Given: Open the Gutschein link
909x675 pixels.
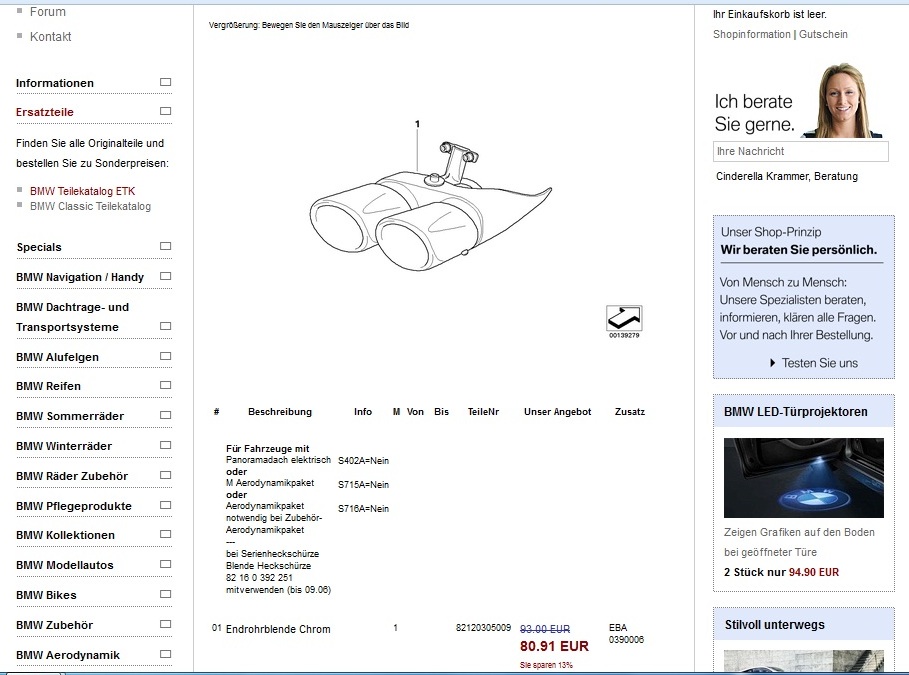Looking at the screenshot, I should point(823,34).
